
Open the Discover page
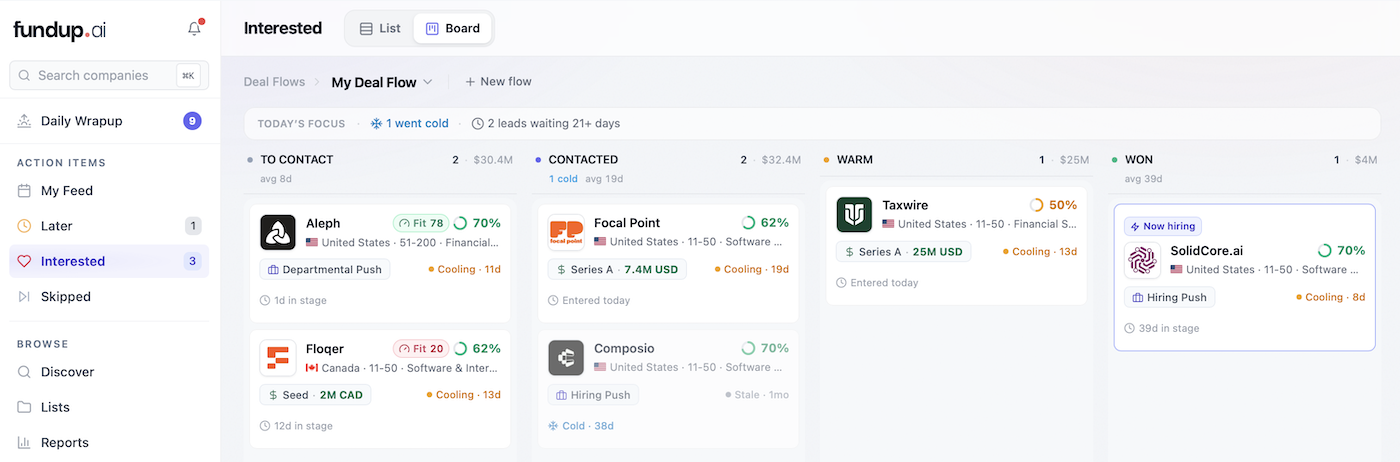(108, 372)
